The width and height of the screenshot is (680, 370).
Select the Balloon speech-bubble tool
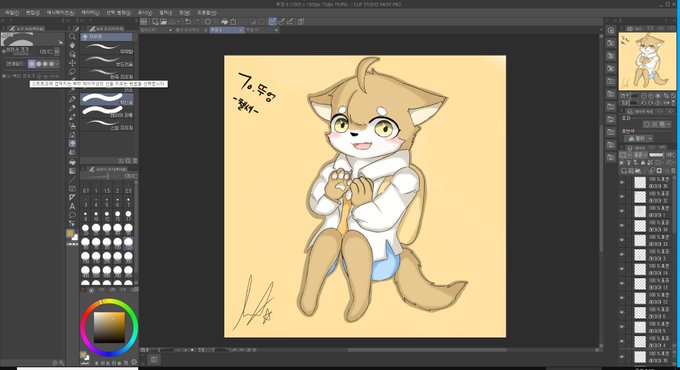coord(72,215)
